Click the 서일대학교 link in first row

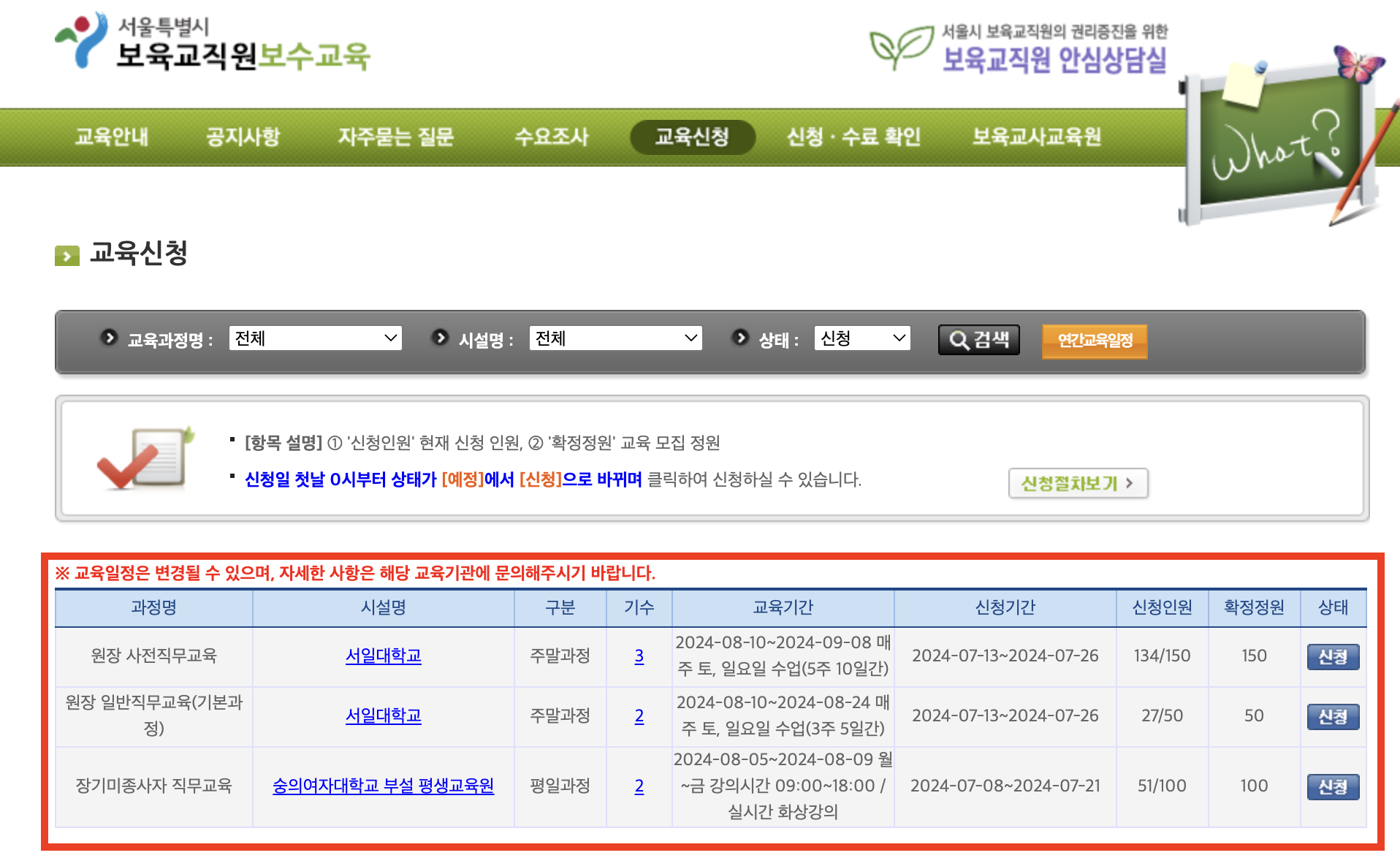[383, 656]
